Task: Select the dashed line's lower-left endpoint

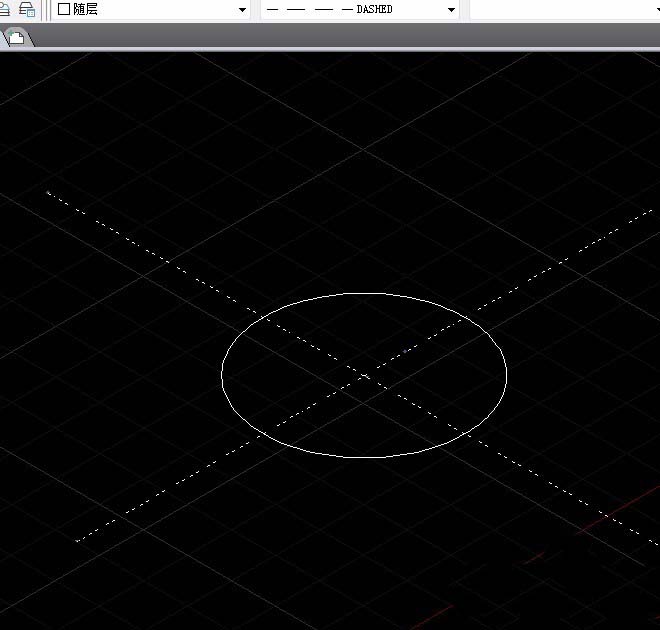Action: (x=77, y=541)
